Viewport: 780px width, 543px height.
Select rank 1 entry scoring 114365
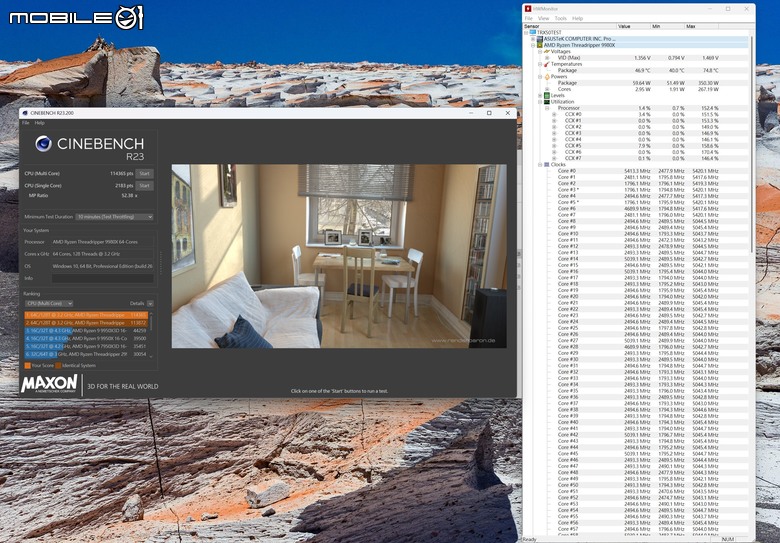(x=86, y=315)
